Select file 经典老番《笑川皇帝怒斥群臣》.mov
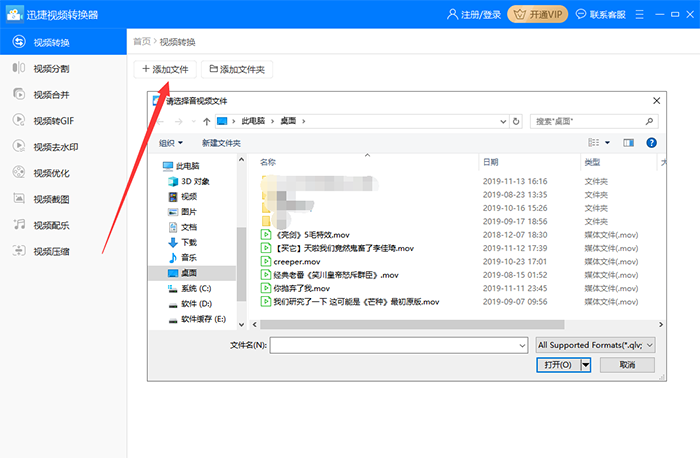The image size is (700, 458). click(x=330, y=275)
